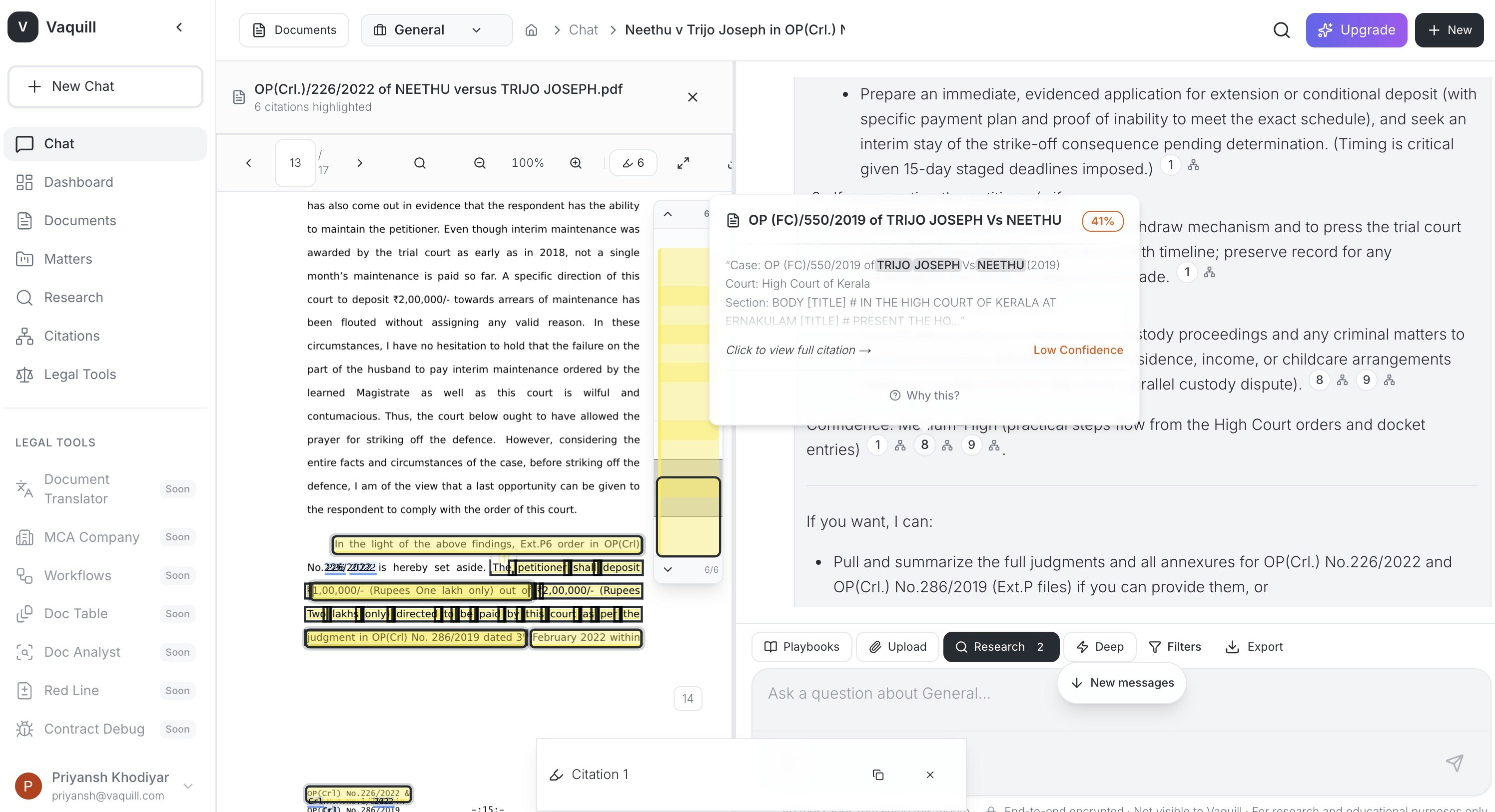Zoom out of the PDF page
The image size is (1495, 812).
coord(478,162)
